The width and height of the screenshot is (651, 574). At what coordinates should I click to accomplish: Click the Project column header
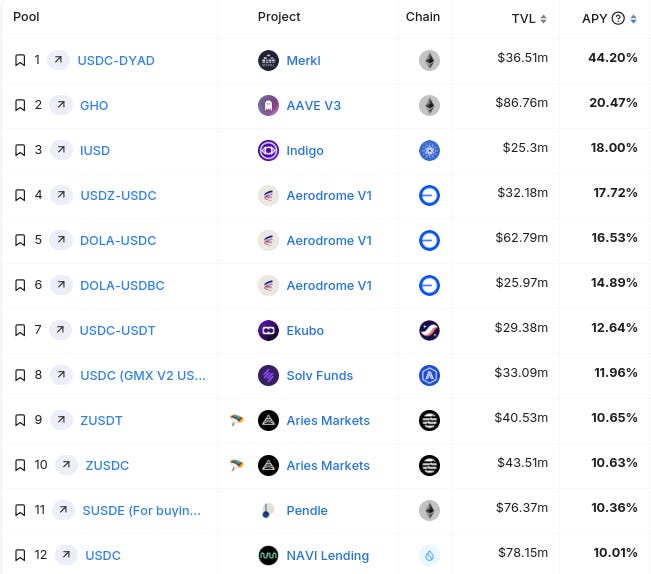coord(279,17)
